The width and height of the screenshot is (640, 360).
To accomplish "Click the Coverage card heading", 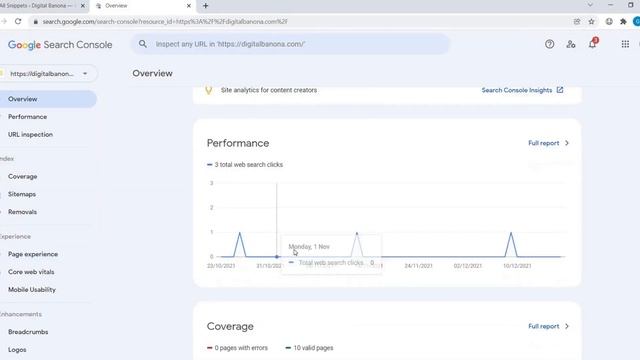I will (x=230, y=327).
